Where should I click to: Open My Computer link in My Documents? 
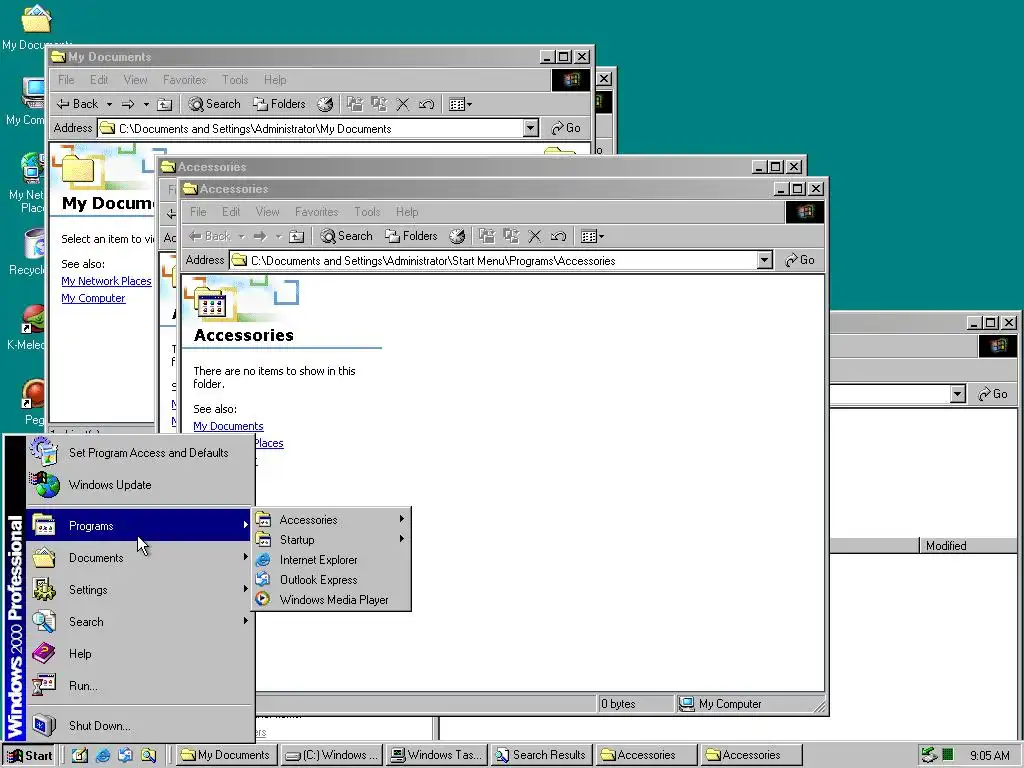93,298
